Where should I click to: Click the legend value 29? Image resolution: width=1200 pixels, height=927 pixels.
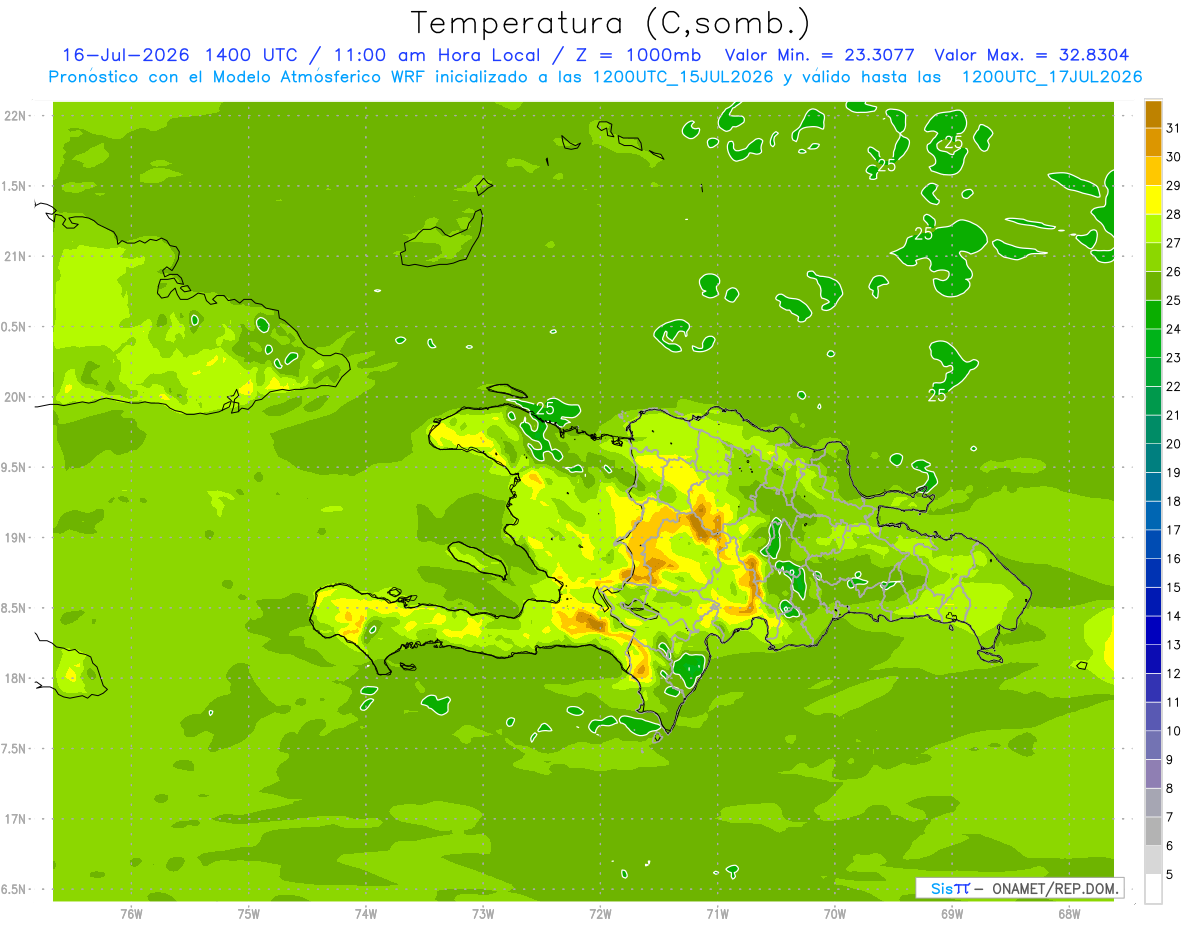pos(1174,186)
